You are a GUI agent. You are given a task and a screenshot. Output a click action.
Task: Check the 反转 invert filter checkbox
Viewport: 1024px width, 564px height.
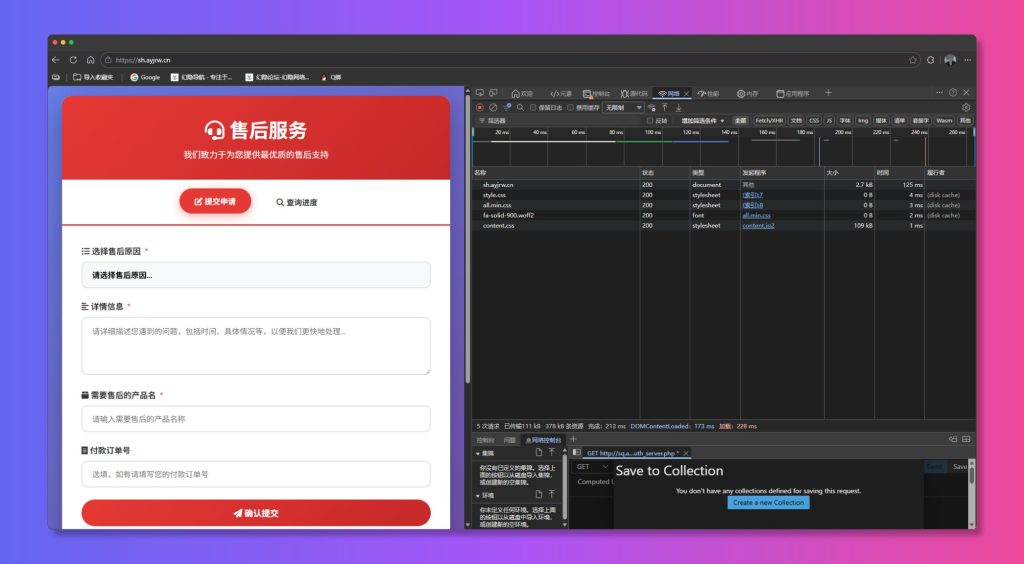click(x=650, y=120)
